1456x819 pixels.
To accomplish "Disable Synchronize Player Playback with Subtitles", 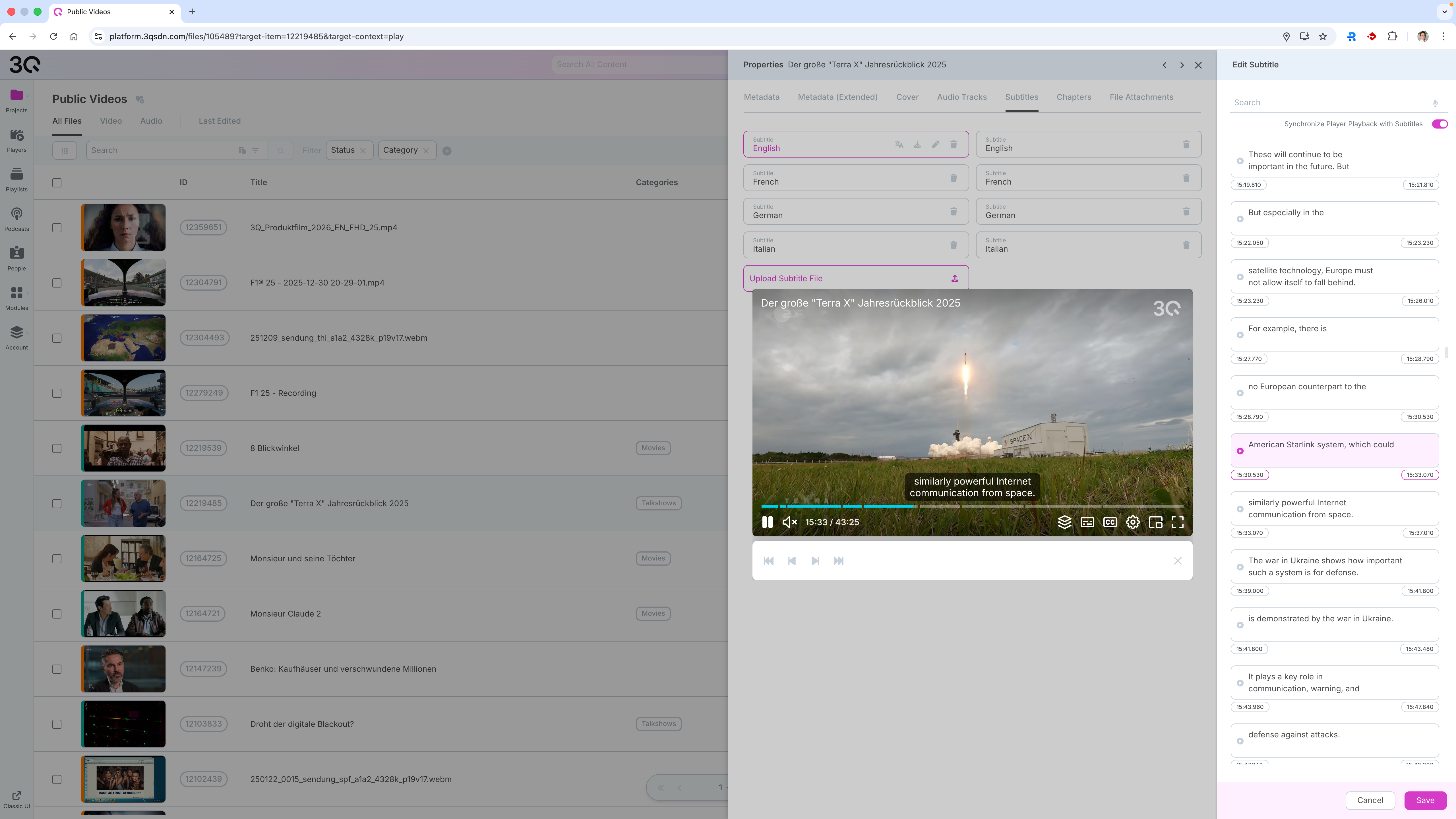I will click(1439, 124).
